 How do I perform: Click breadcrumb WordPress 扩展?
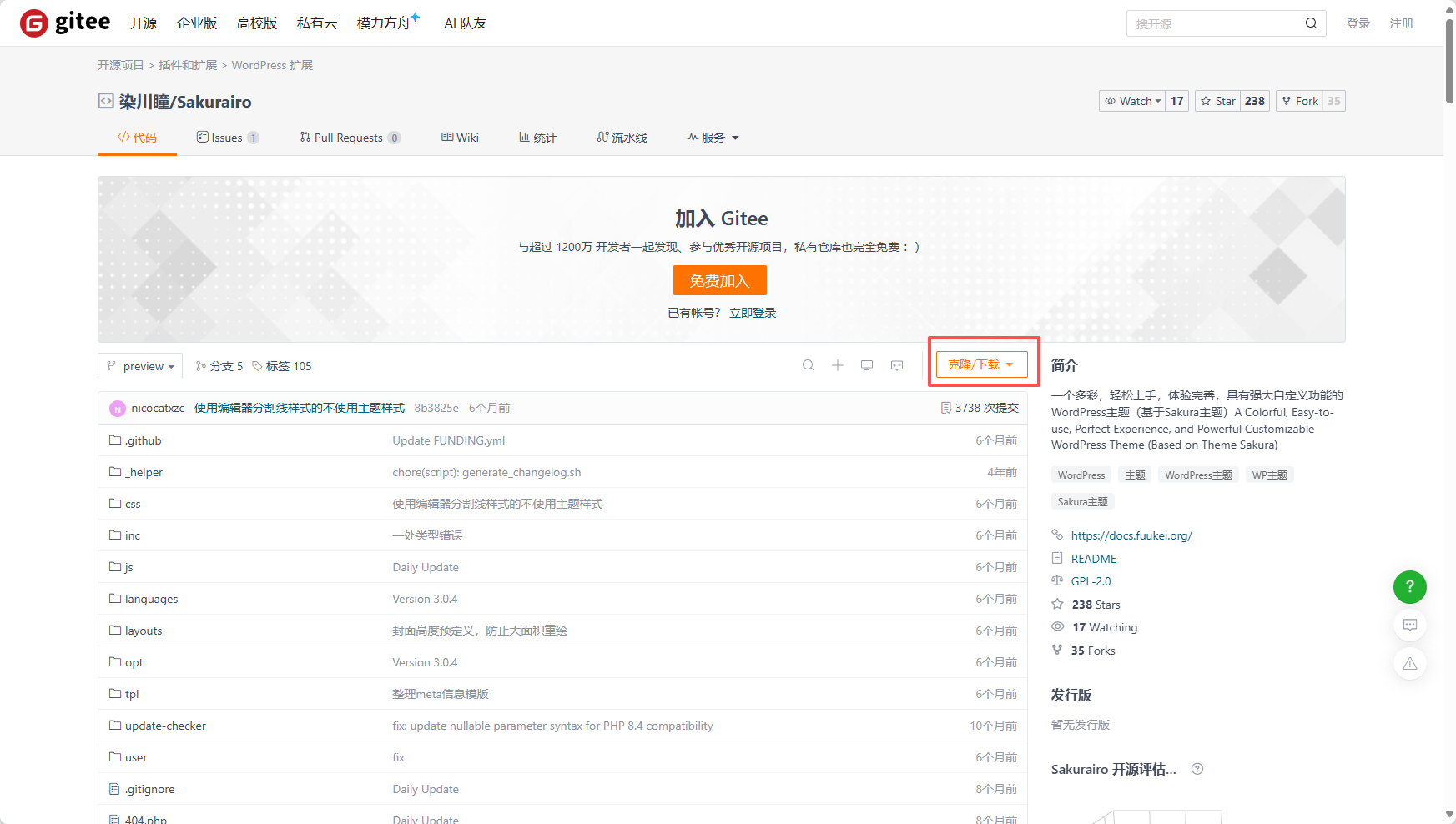pyautogui.click(x=272, y=65)
